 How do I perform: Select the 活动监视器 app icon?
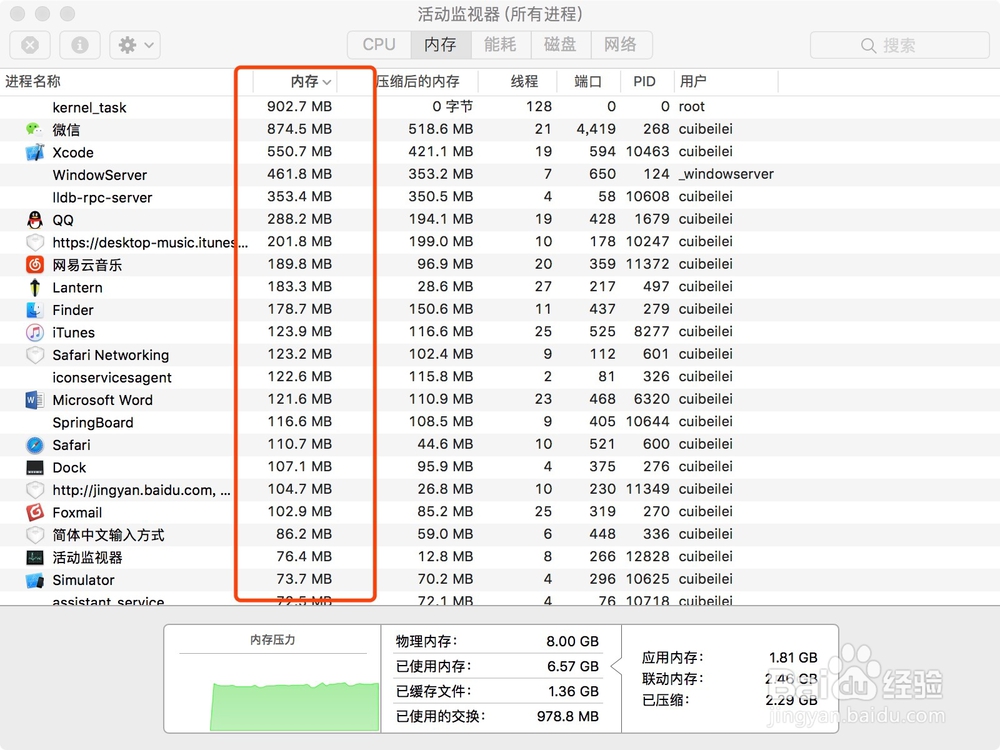pyautogui.click(x=34, y=557)
